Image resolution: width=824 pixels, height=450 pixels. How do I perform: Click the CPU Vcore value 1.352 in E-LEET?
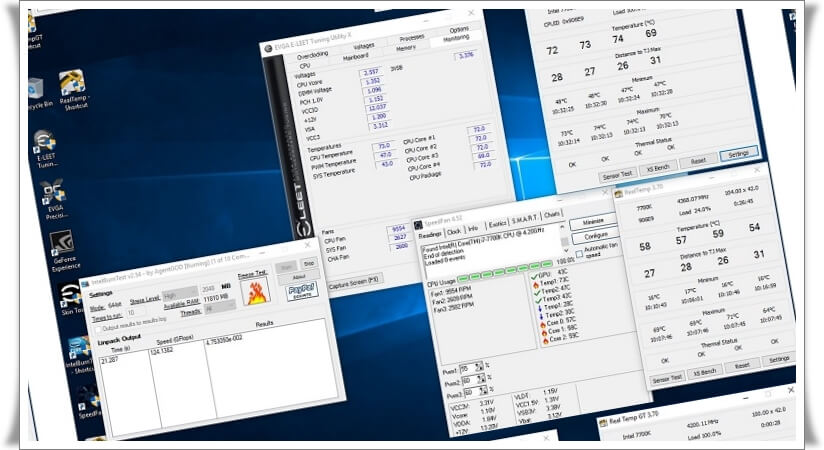pos(373,81)
